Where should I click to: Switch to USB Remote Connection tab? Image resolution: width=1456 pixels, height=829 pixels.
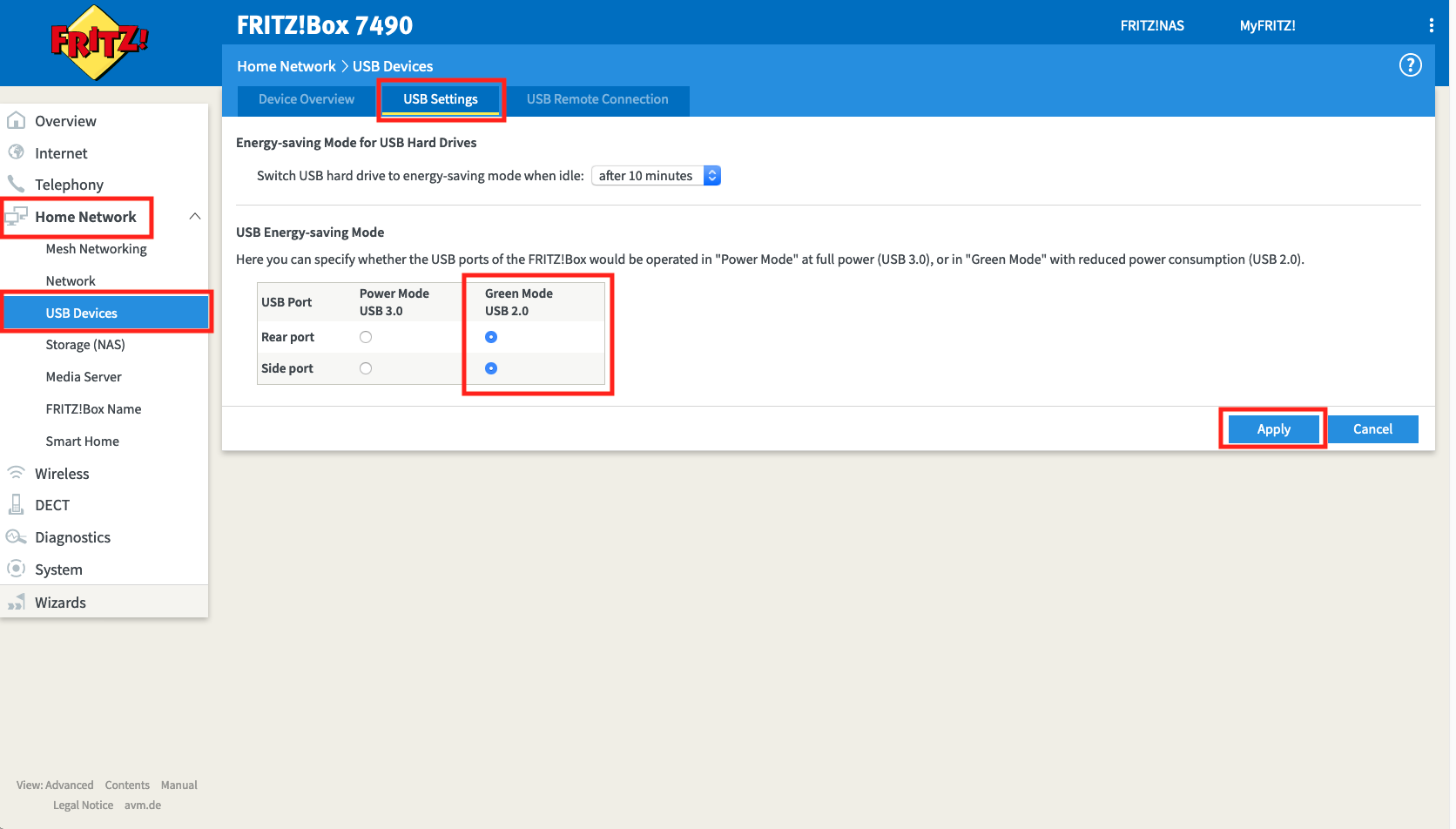[597, 99]
